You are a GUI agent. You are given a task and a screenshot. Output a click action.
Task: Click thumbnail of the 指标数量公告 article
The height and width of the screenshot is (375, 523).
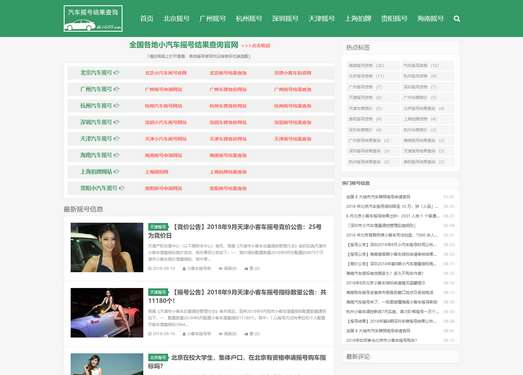pyautogui.click(x=107, y=313)
